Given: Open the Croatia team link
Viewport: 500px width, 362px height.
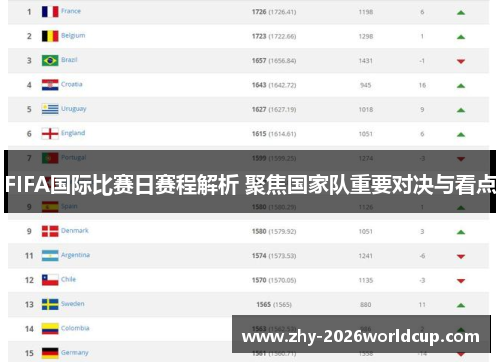Looking at the screenshot, I should [72, 84].
